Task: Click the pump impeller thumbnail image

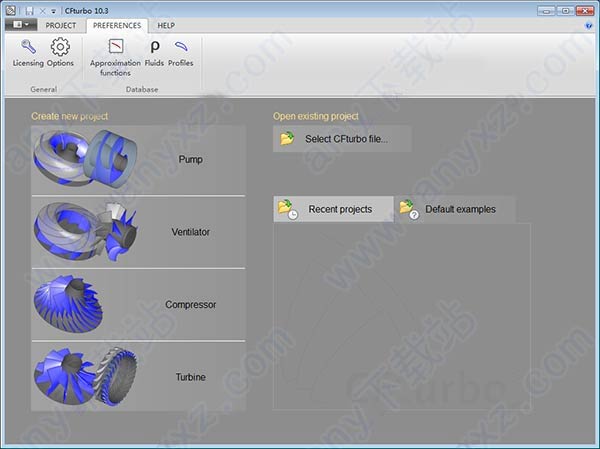Action: tap(85, 158)
